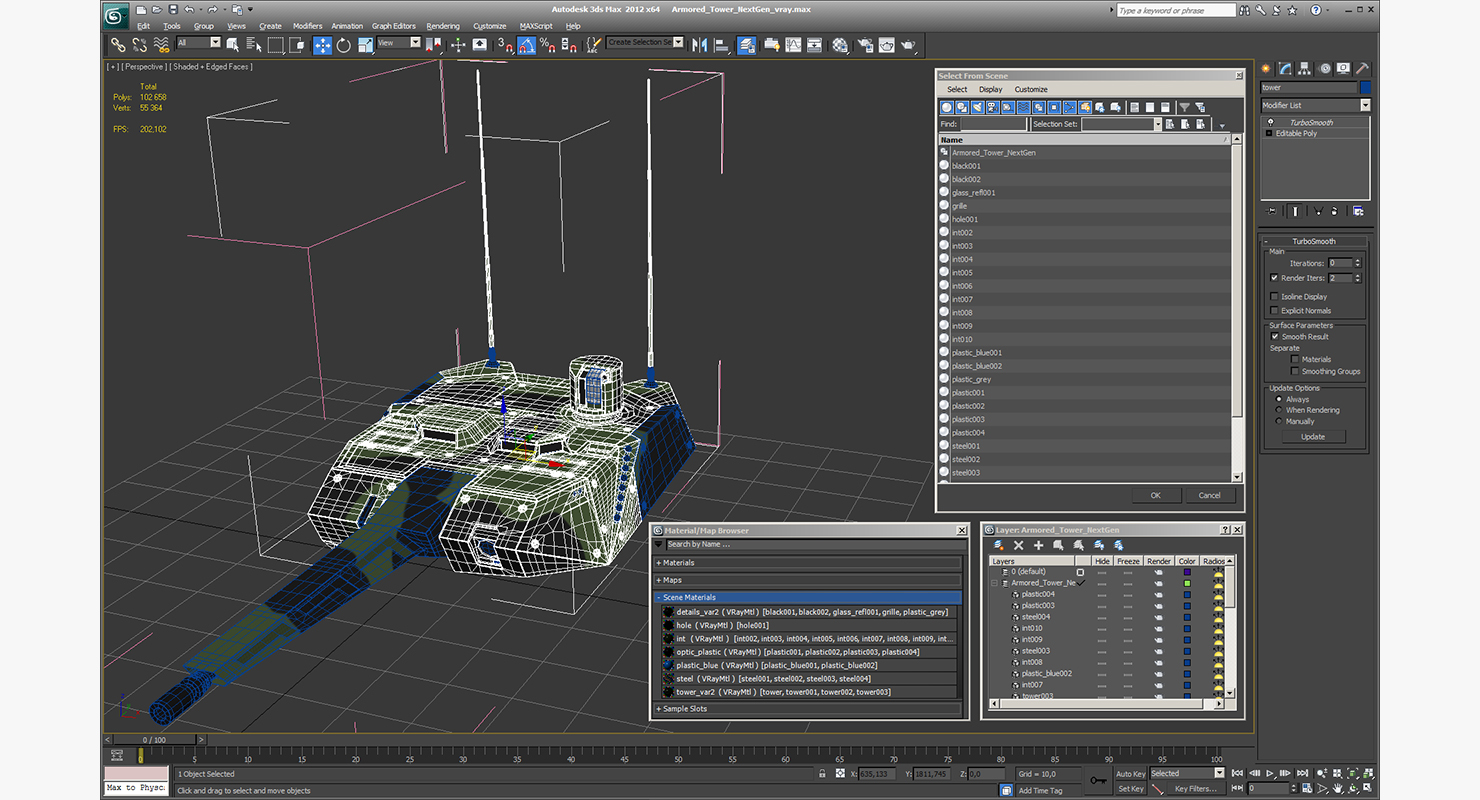
Task: Open the Key Filters button
Action: click(1196, 789)
